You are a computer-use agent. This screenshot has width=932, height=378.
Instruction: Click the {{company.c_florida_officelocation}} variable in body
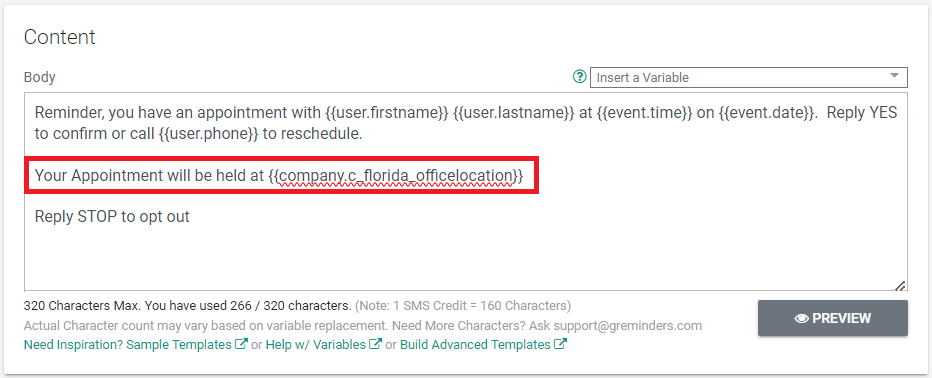coord(396,175)
